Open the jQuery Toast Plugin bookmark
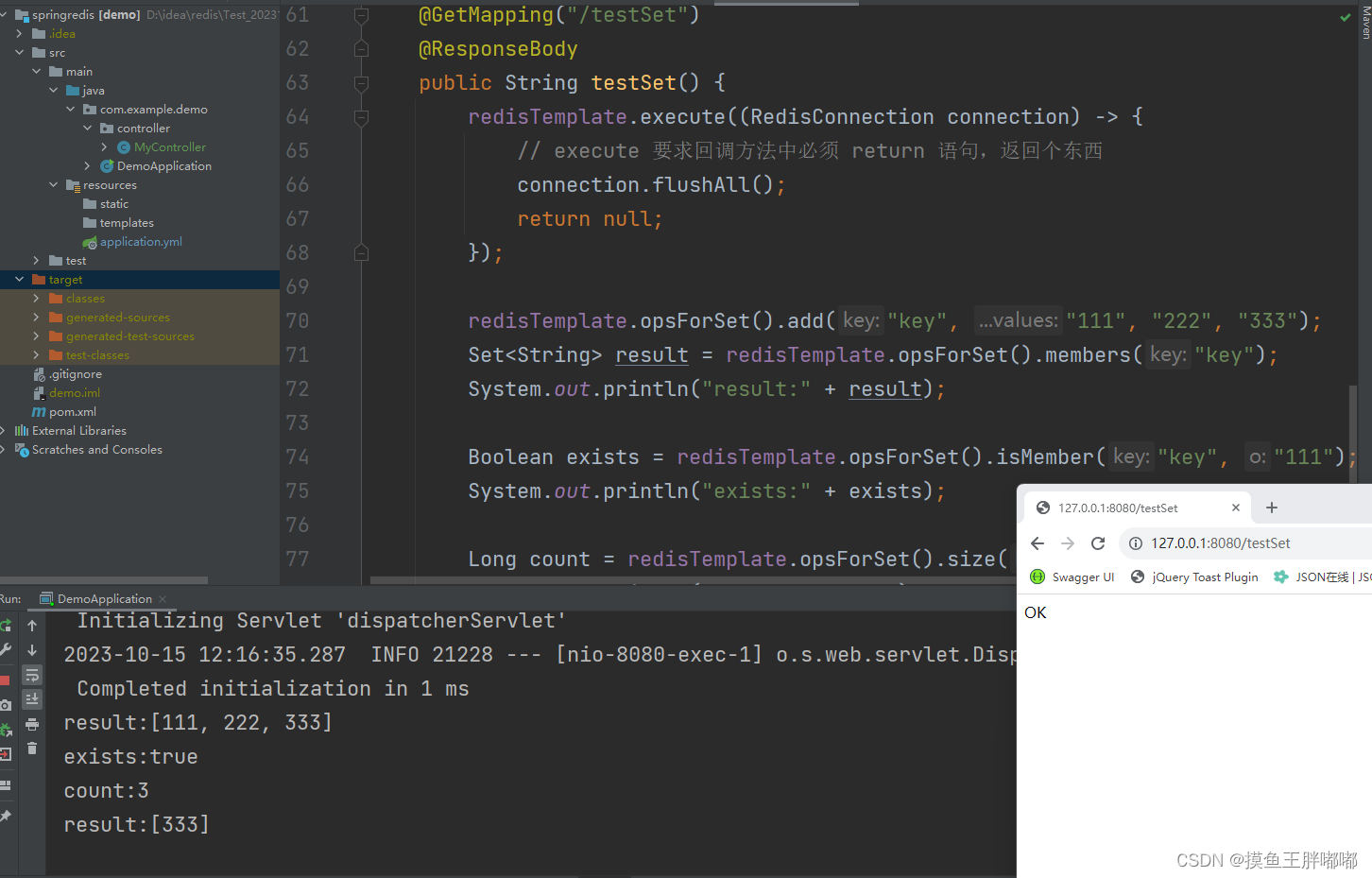 pyautogui.click(x=1195, y=577)
